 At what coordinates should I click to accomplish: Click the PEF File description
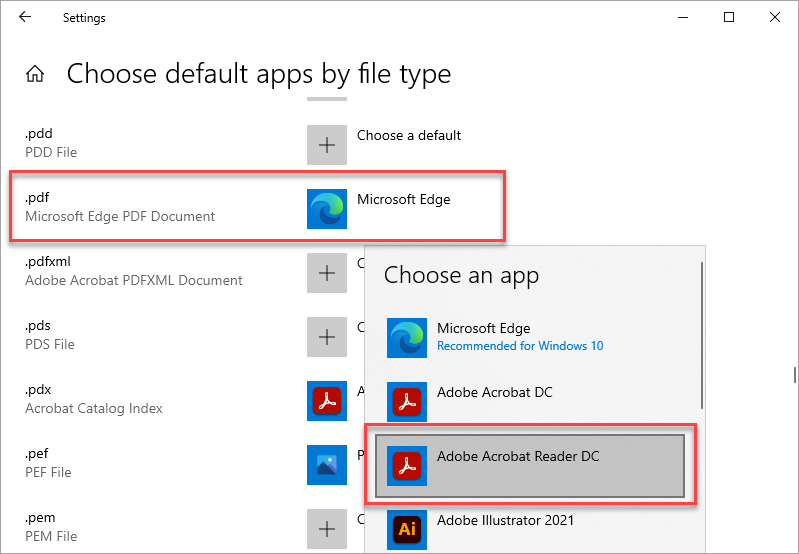(48, 472)
